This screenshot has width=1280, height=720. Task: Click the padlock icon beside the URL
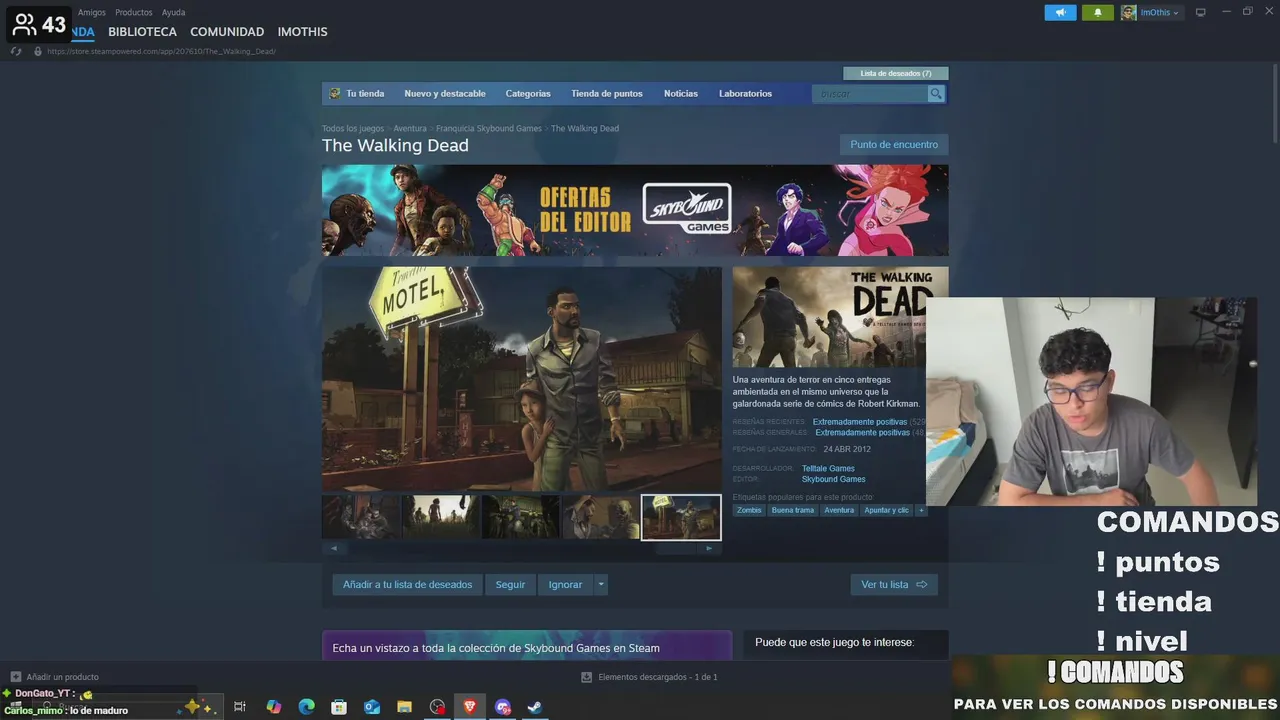click(38, 51)
